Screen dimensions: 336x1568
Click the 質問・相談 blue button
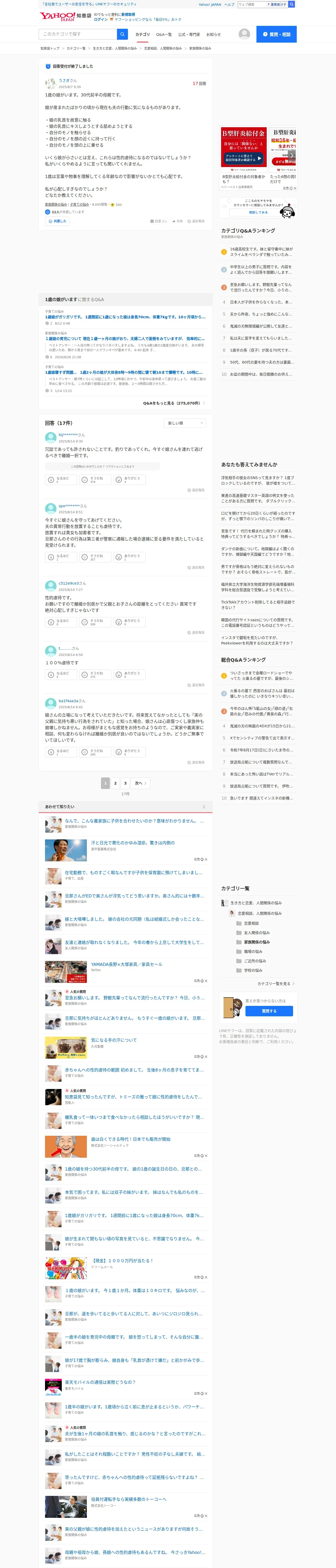276,34
